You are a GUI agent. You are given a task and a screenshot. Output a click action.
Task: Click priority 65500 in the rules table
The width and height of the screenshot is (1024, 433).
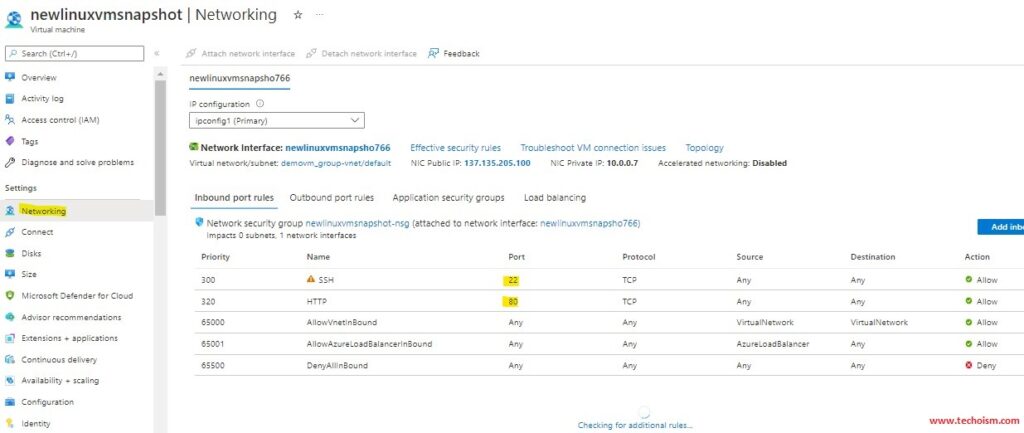tap(213, 365)
